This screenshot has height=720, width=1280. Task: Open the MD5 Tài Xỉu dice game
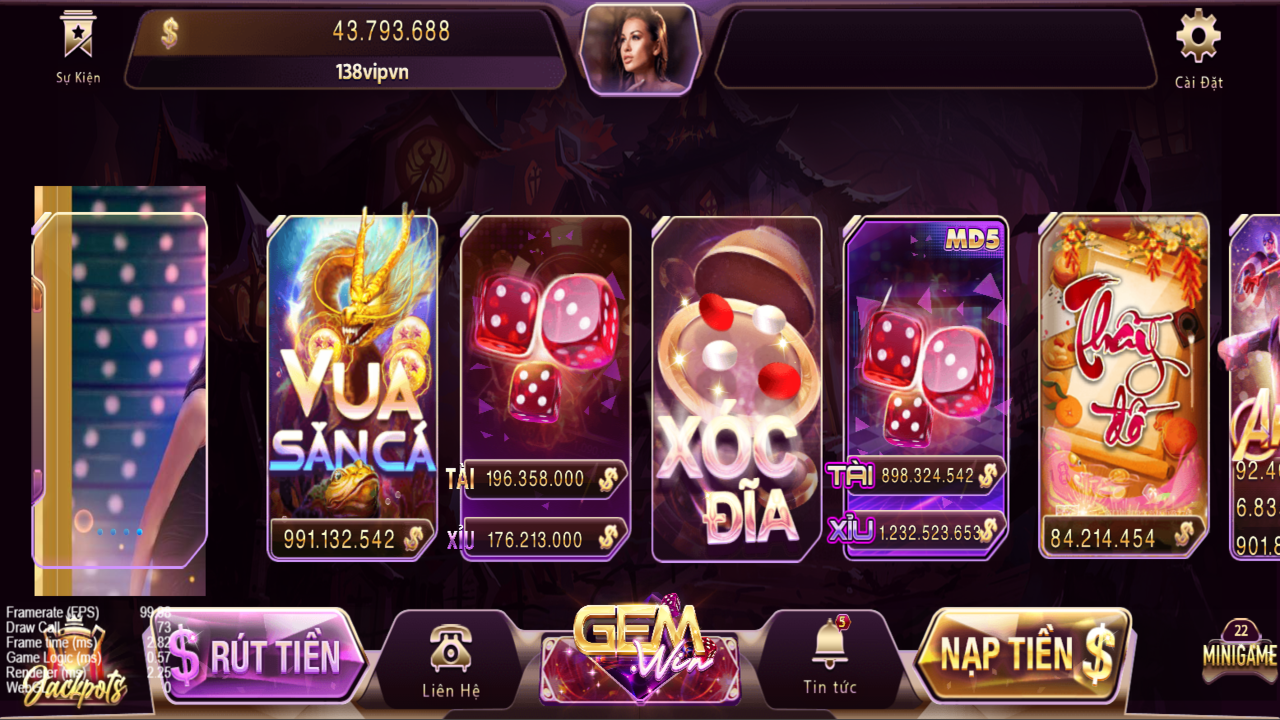click(x=926, y=388)
